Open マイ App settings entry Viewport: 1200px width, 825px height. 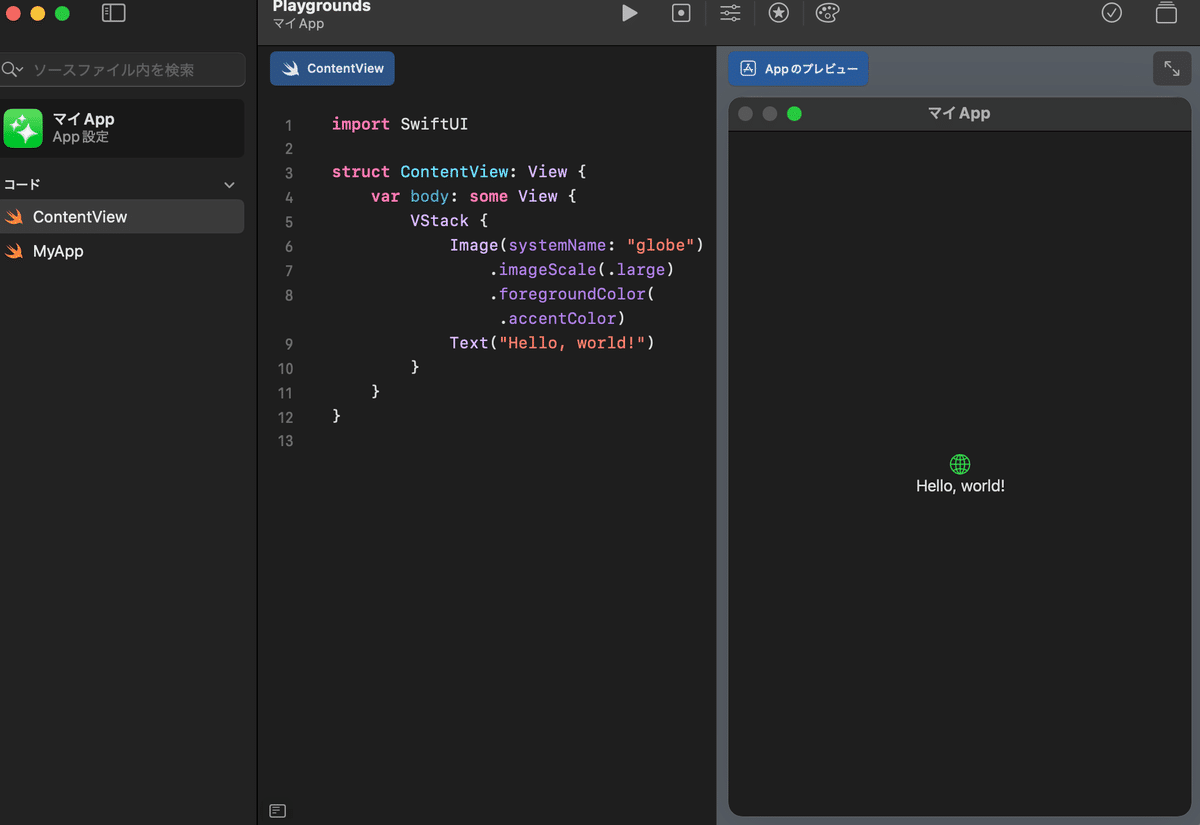coord(122,128)
